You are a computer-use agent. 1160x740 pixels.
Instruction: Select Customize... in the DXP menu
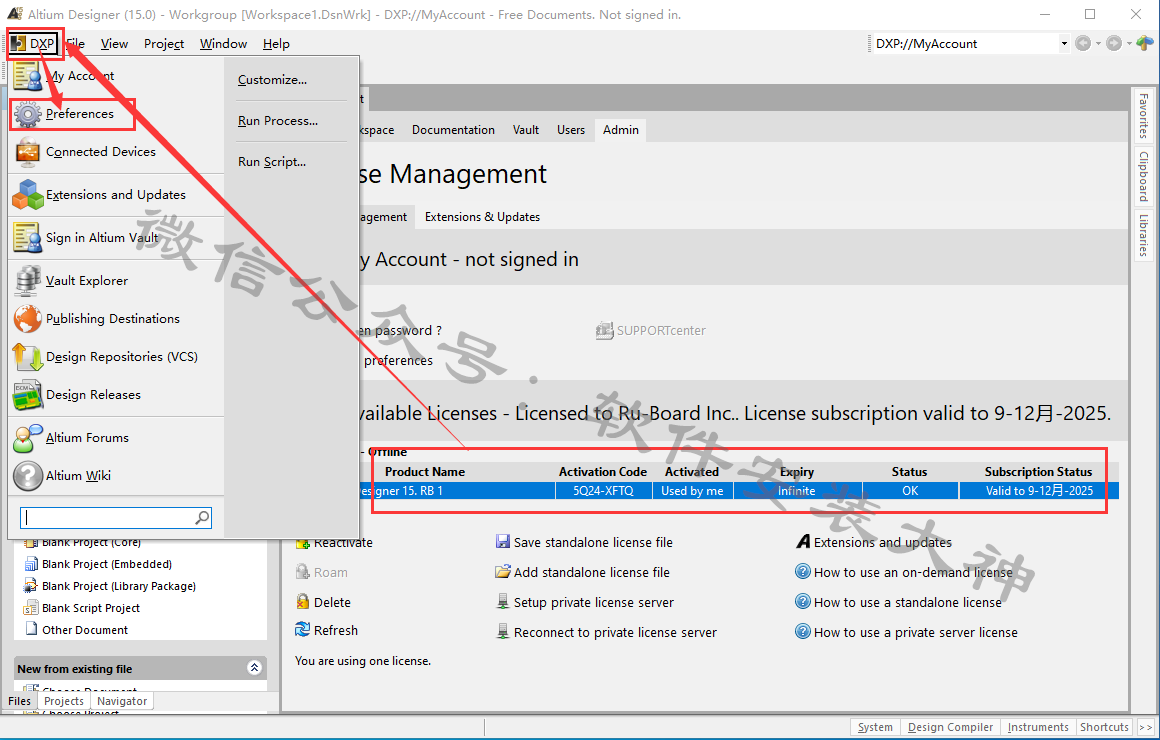tap(272, 80)
